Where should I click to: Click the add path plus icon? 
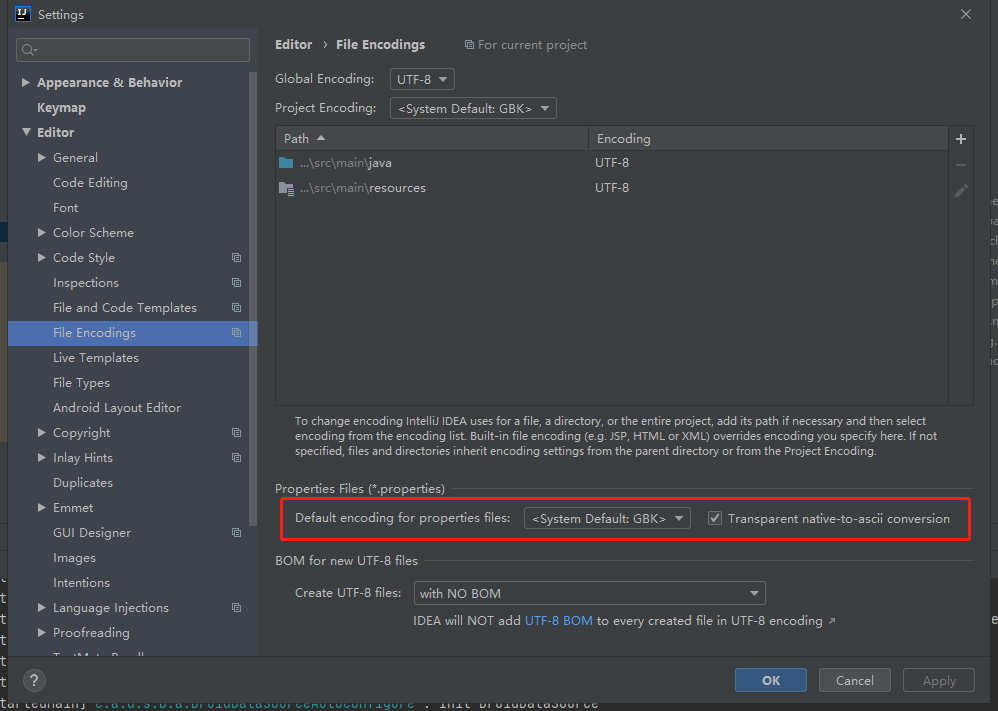tap(960, 139)
